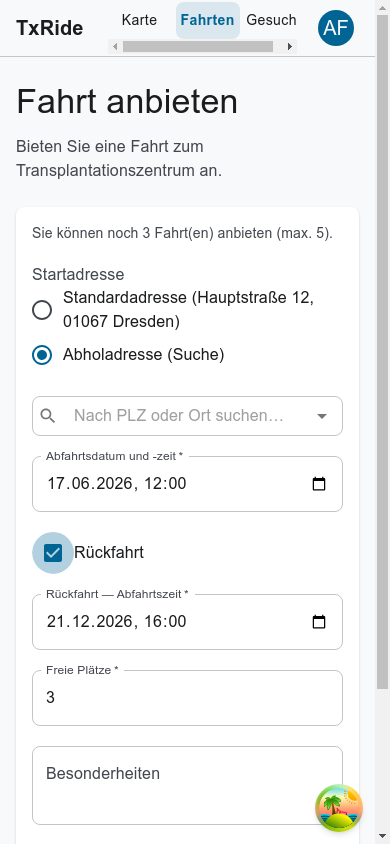Open calendar picker for Rückfahrt Abfahrtszeit field
This screenshot has height=844, width=390.
[x=319, y=622]
